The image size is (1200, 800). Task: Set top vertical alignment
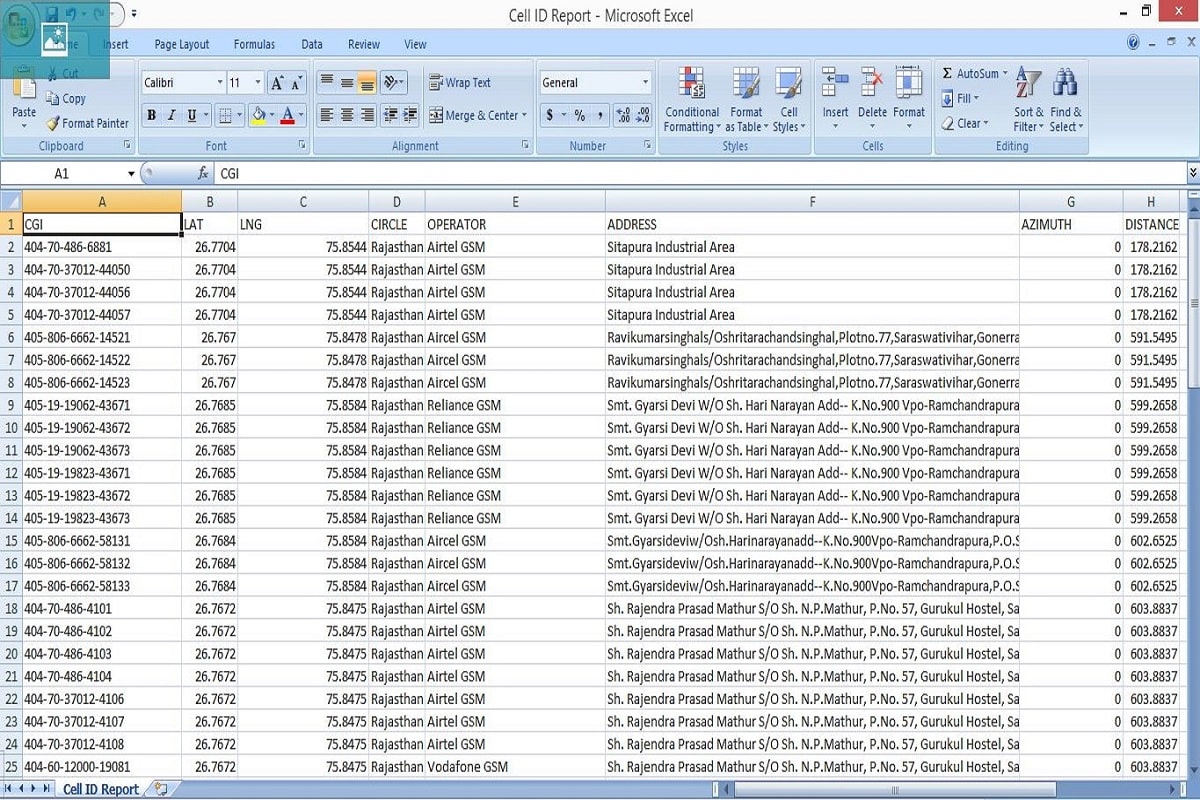click(326, 83)
